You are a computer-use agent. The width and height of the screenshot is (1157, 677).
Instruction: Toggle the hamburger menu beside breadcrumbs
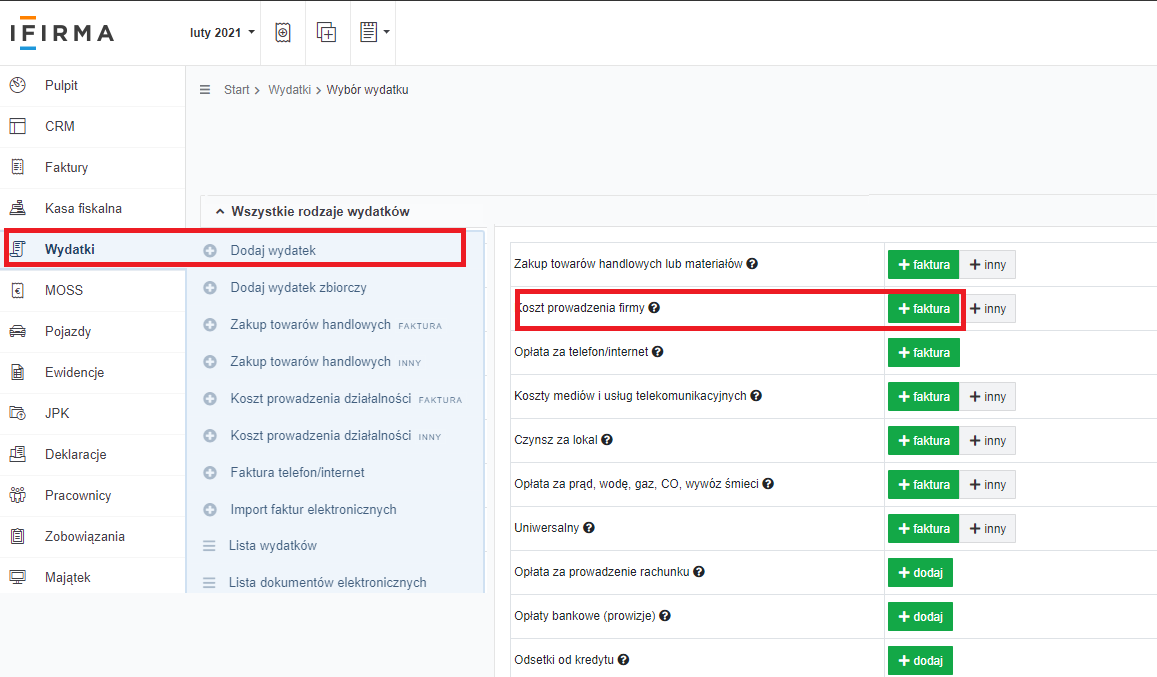205,90
